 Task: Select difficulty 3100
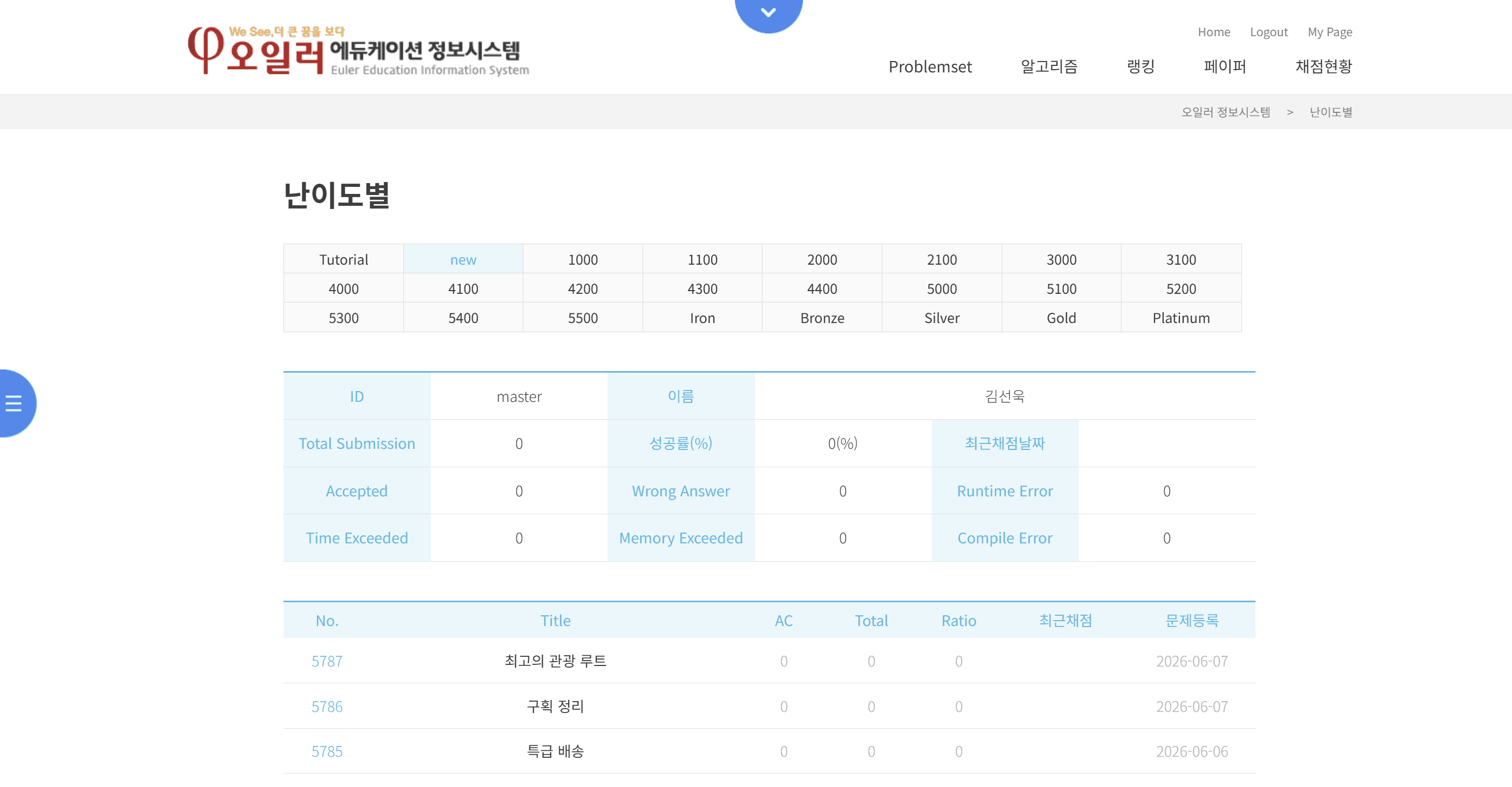[x=1181, y=259]
